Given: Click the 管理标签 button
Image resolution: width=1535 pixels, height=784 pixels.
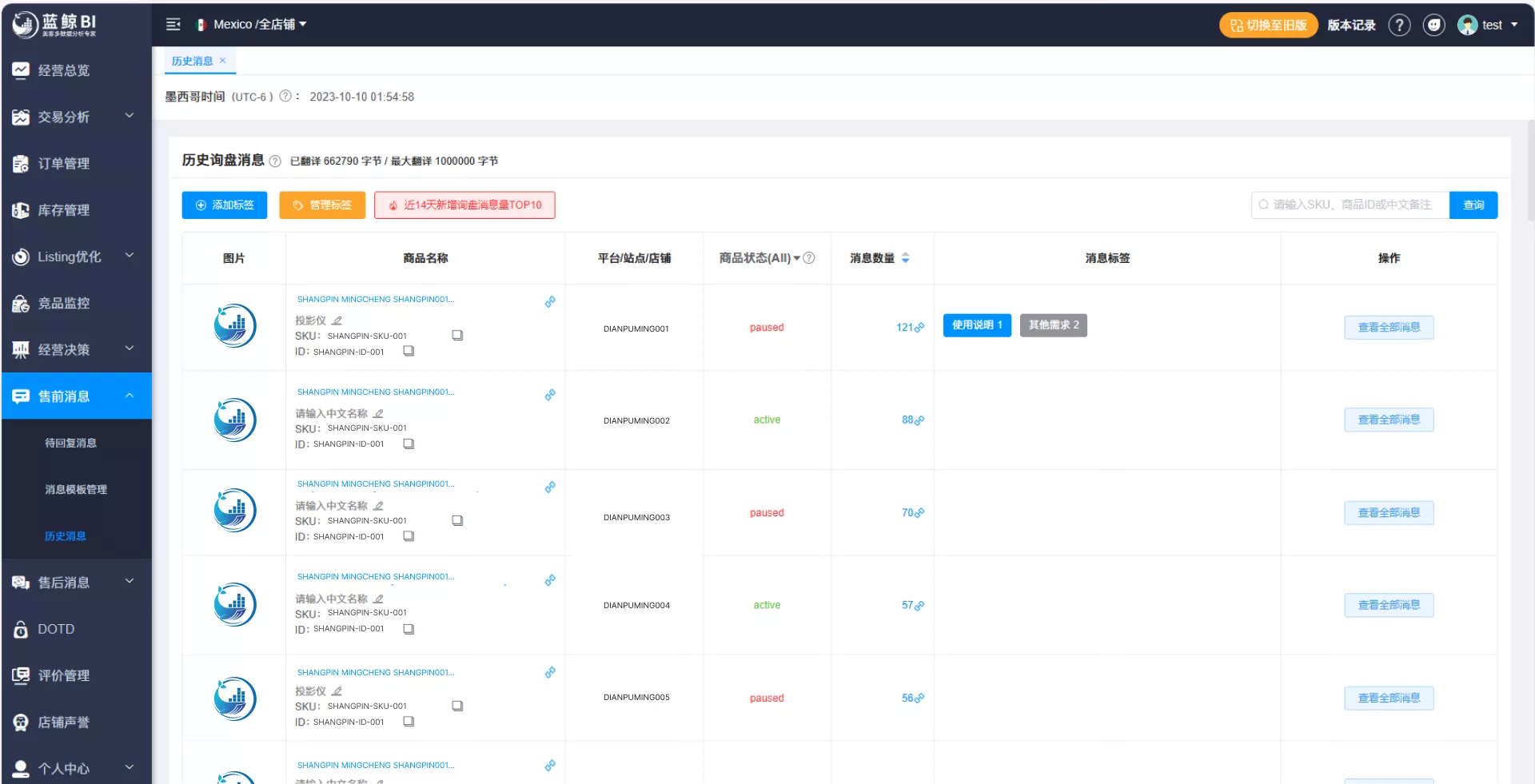Looking at the screenshot, I should click(x=322, y=205).
